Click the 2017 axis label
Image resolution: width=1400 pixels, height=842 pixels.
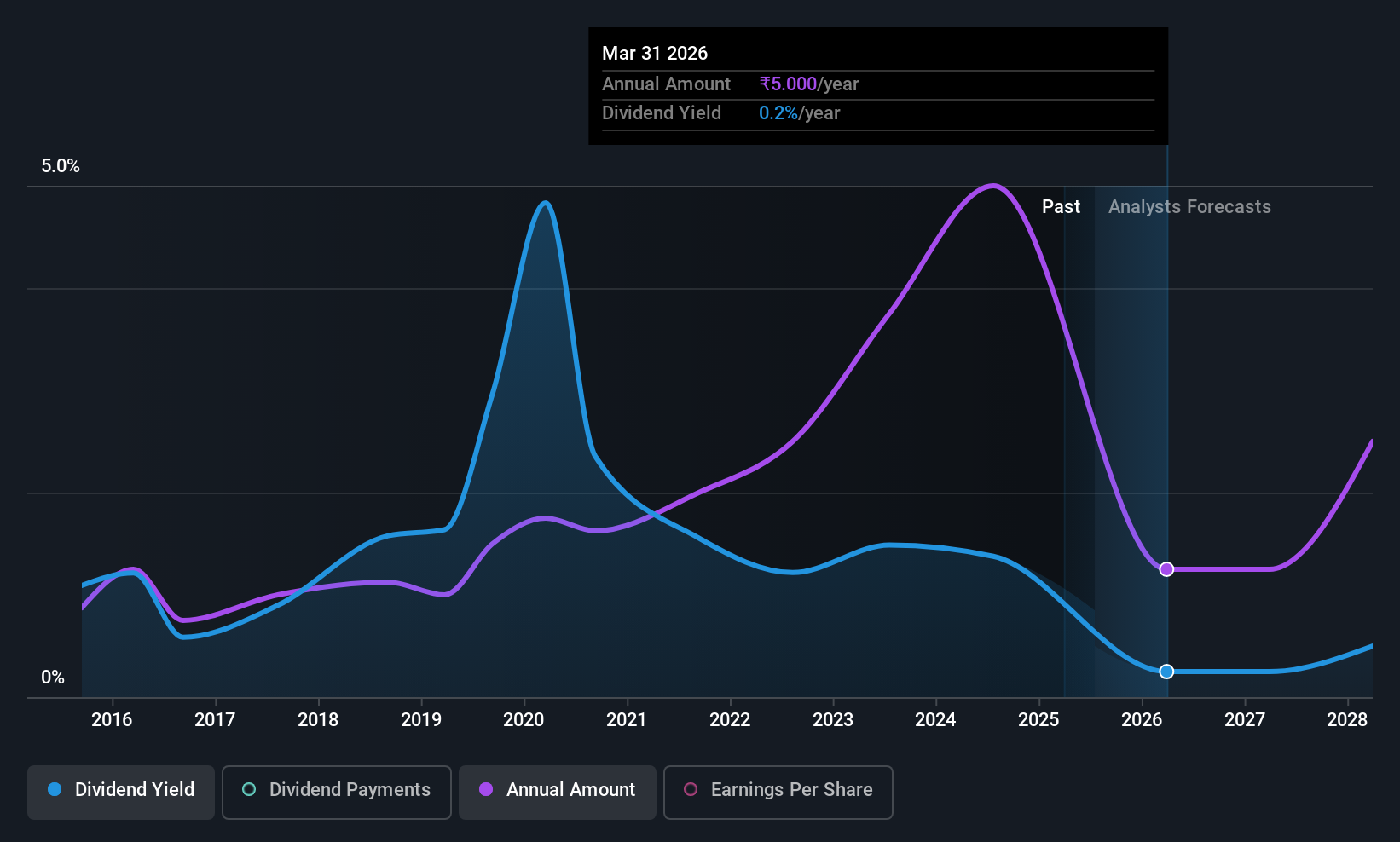[215, 720]
